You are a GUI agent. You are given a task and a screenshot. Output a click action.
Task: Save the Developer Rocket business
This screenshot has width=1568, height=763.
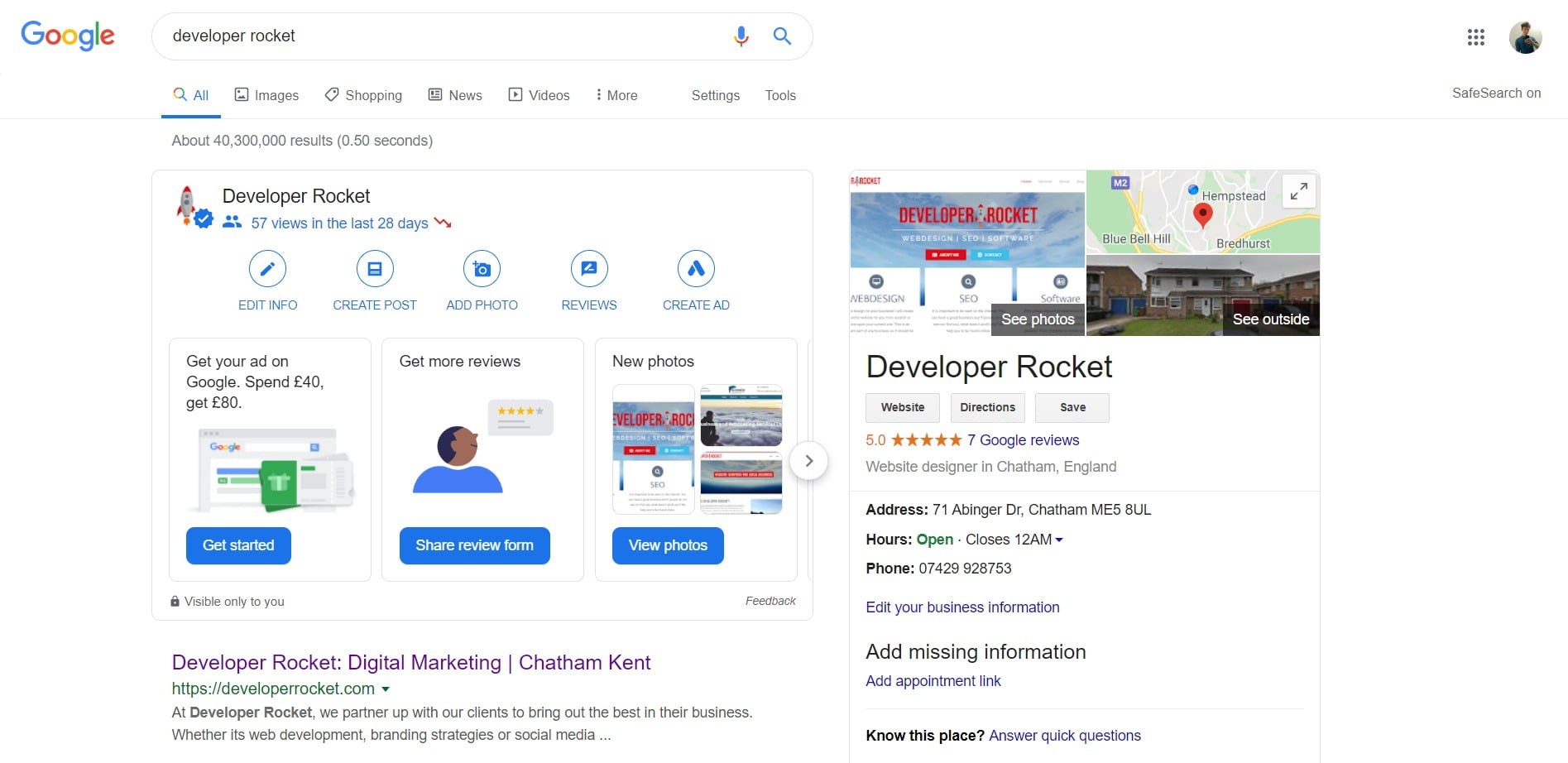[1072, 407]
